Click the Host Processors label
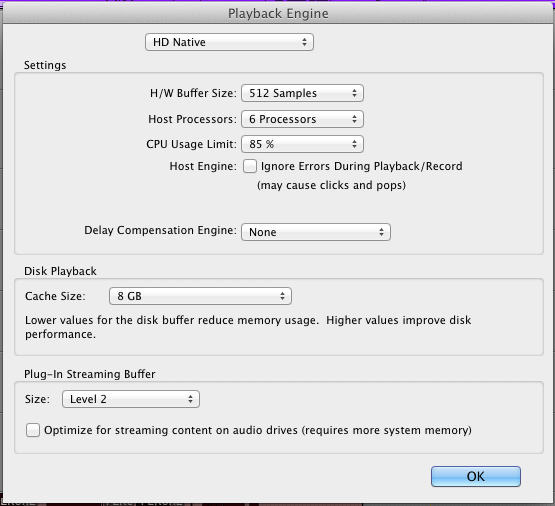Screen dimensions: 555x506 192,119
